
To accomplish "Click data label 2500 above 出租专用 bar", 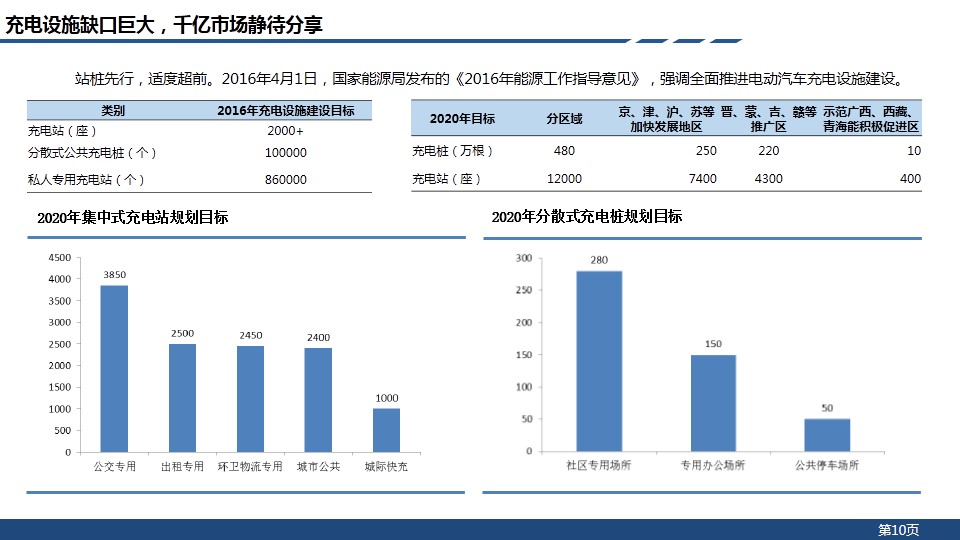I will (x=182, y=334).
